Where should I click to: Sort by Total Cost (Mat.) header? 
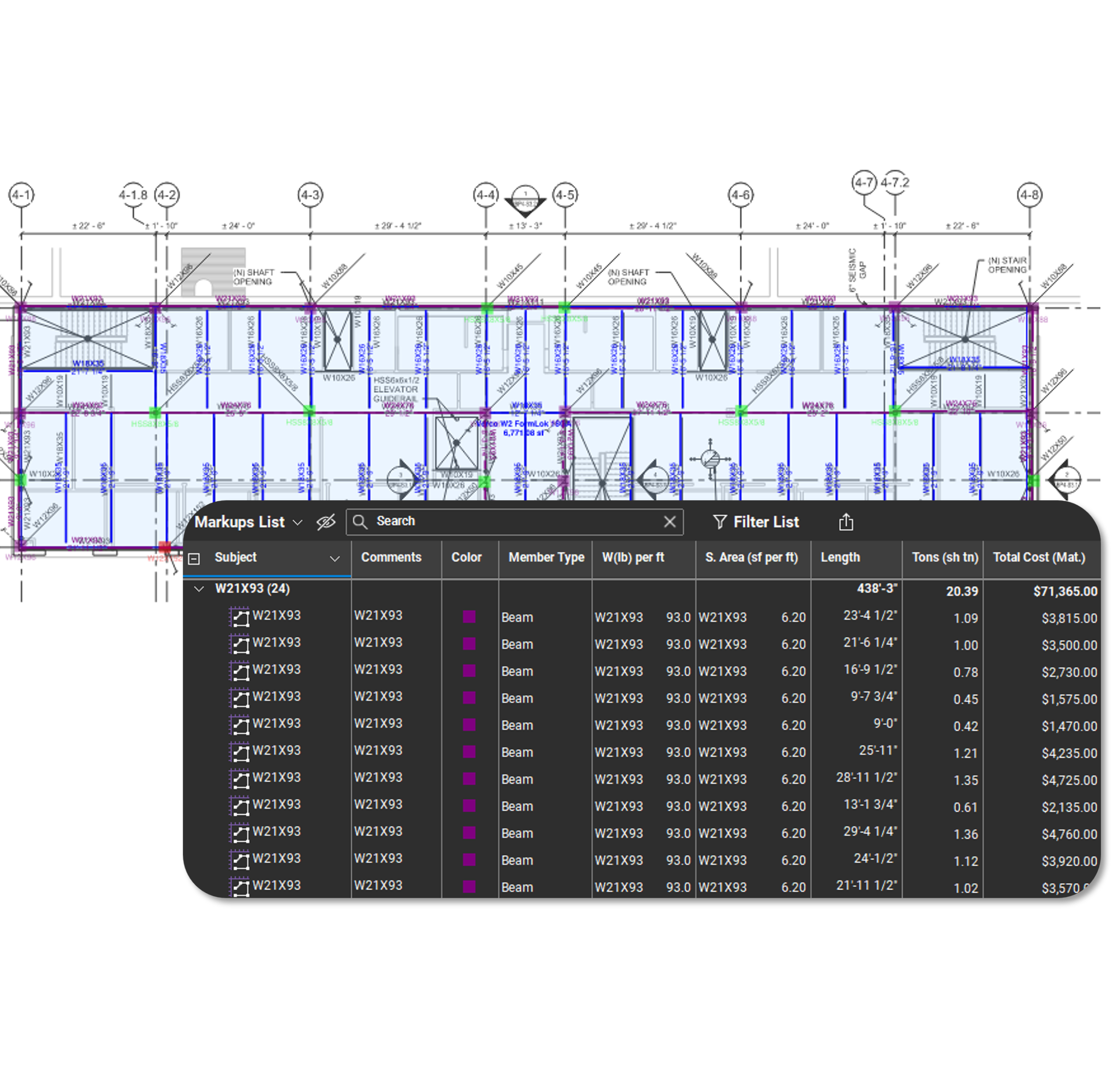(1039, 557)
